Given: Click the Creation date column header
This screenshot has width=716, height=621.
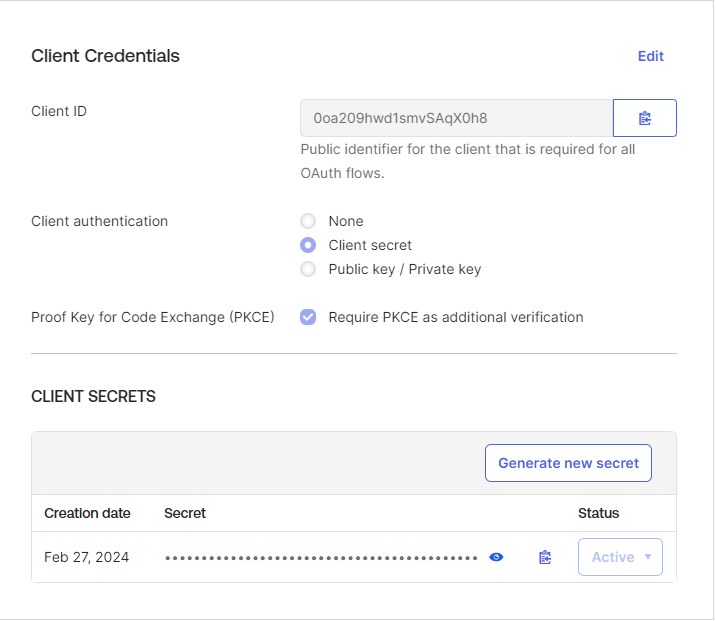Looking at the screenshot, I should (87, 513).
